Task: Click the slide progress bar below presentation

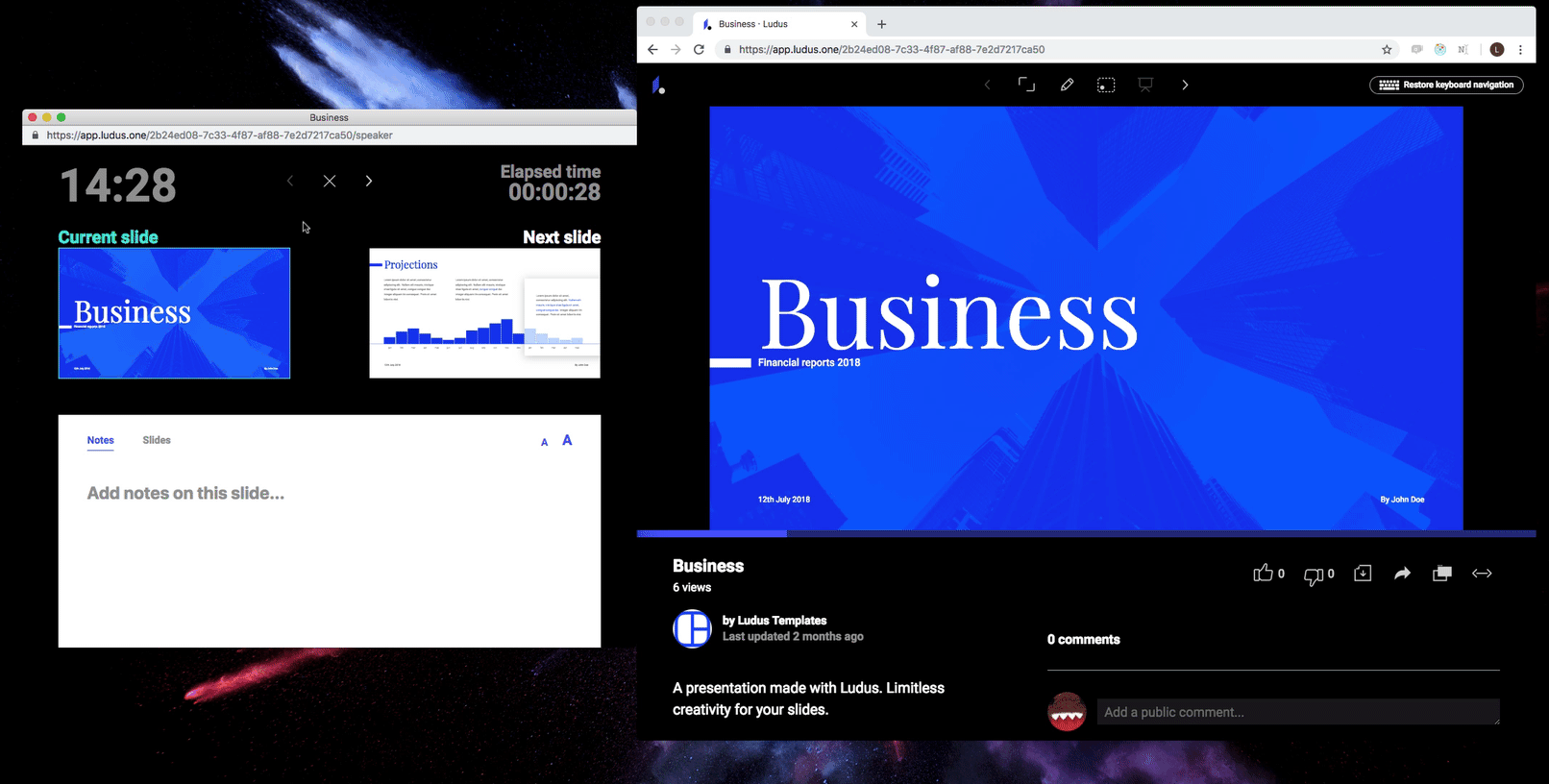Action: tap(1086, 533)
